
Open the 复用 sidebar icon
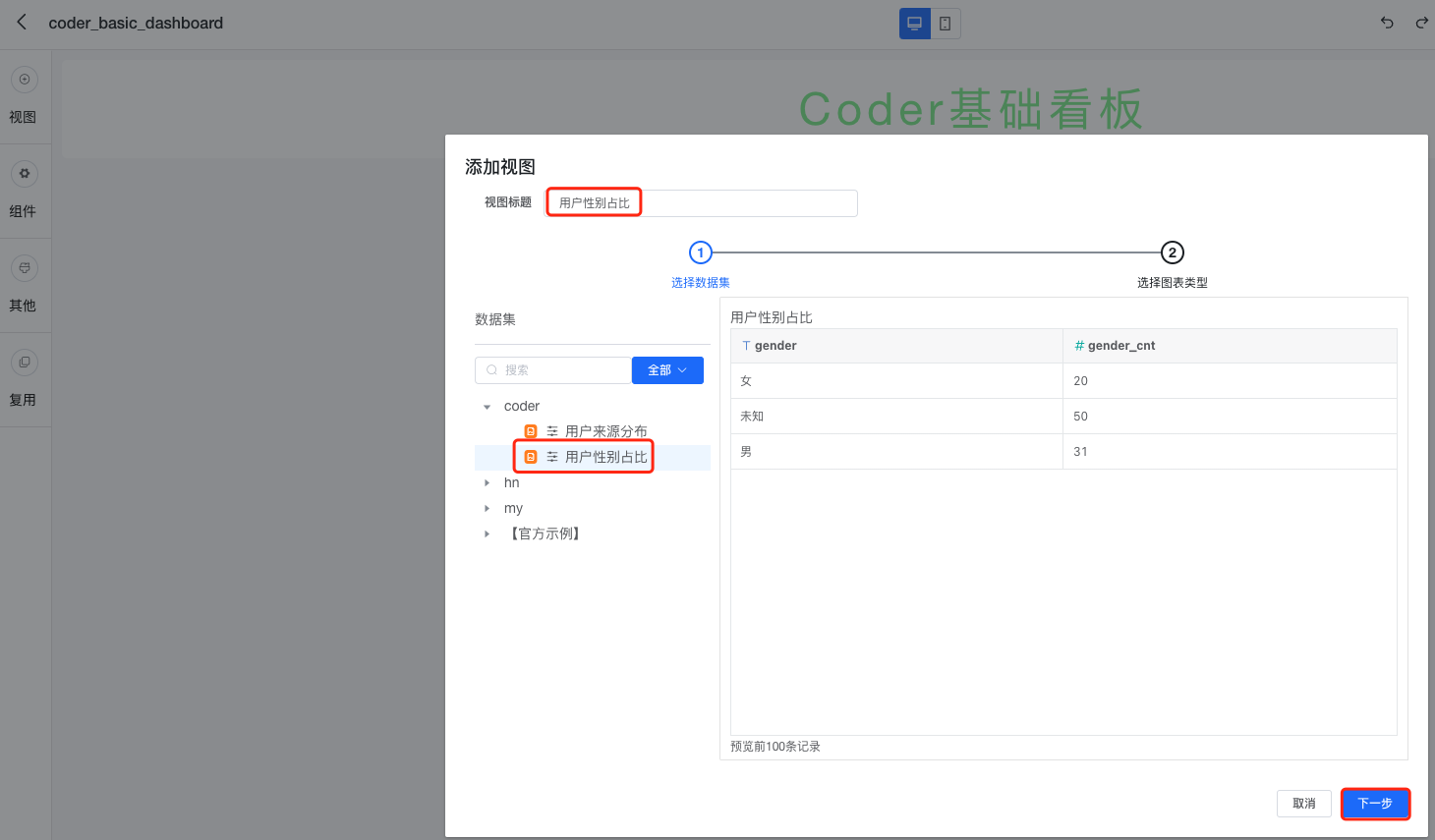tap(25, 363)
